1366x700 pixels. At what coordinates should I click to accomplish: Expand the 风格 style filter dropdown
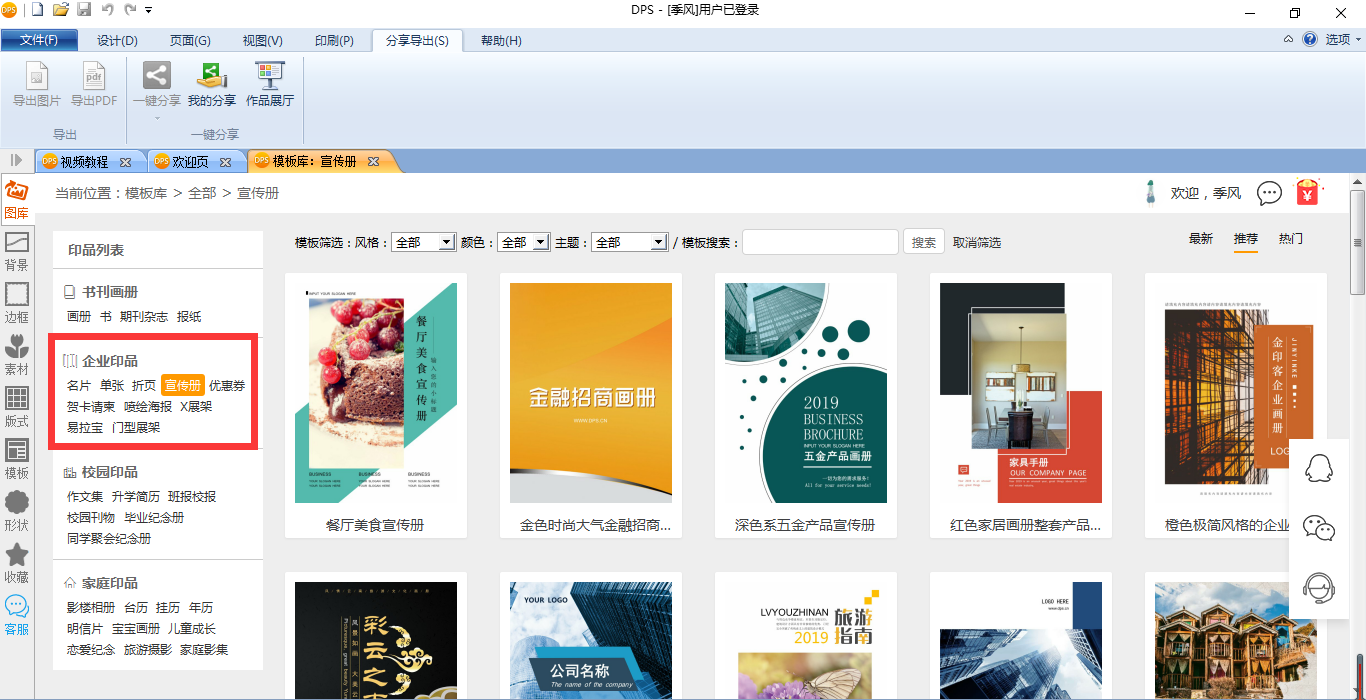click(x=424, y=242)
